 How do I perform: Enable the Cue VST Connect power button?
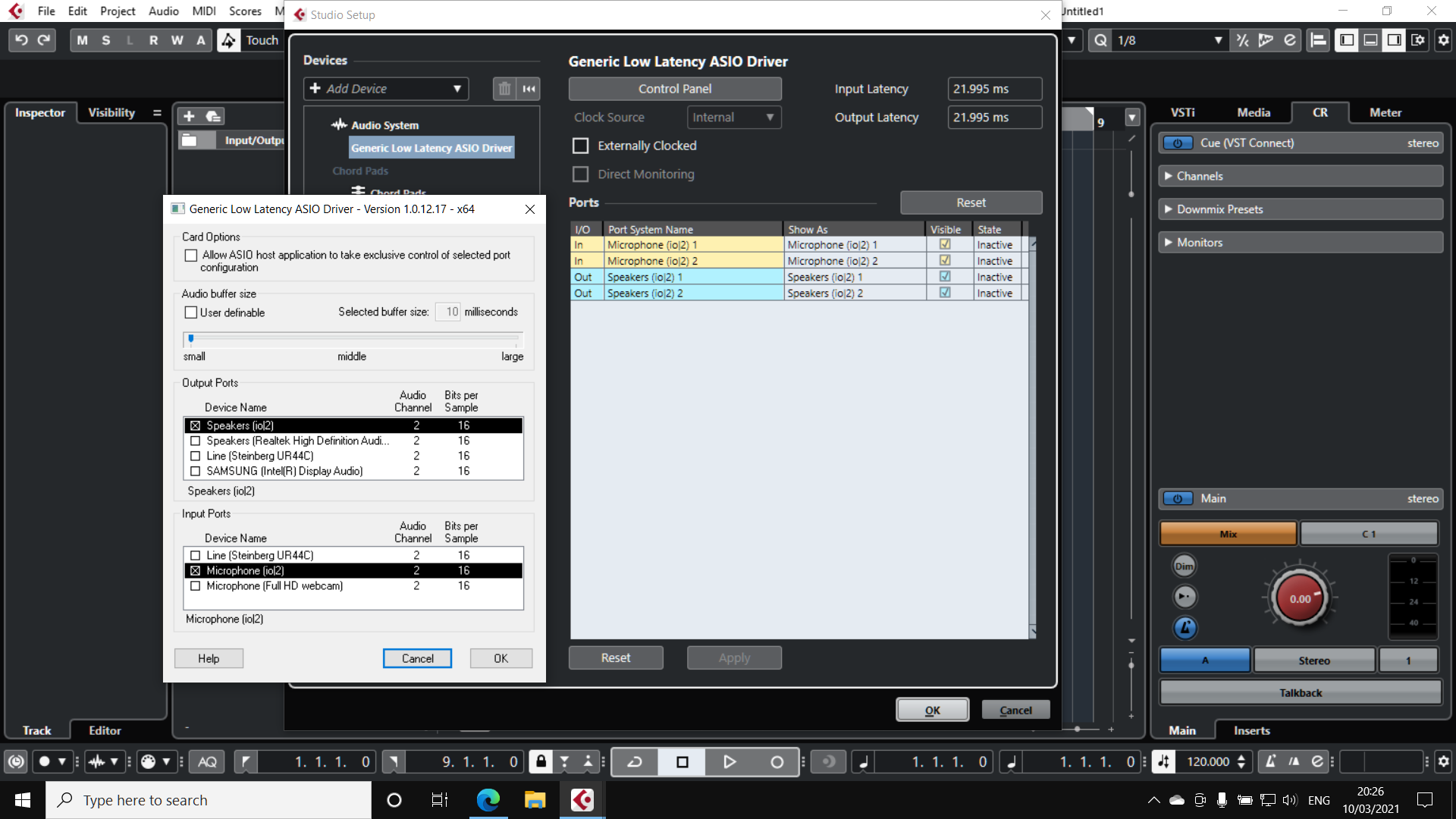coord(1178,143)
